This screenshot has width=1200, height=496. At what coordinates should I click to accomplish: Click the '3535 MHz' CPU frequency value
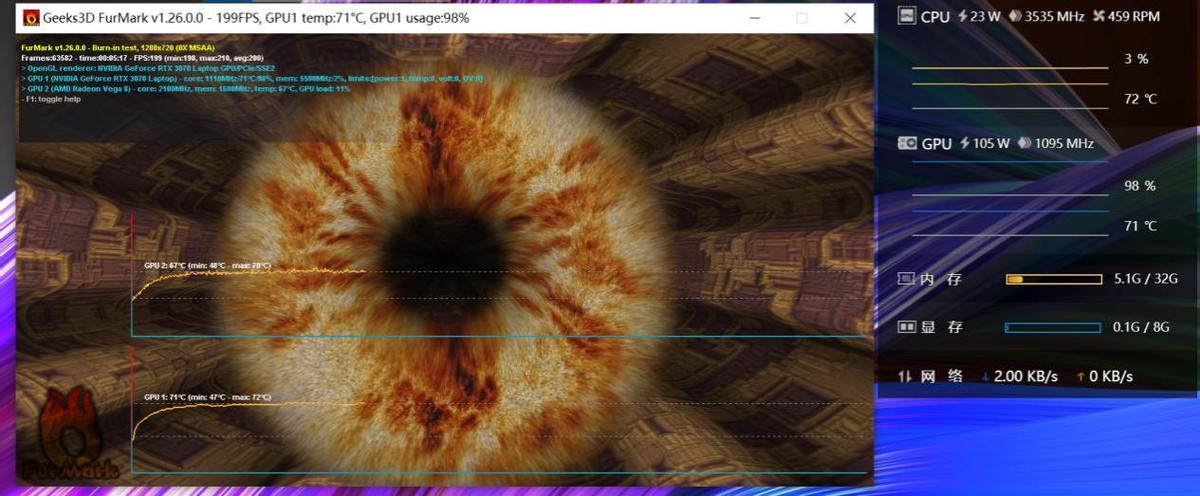pos(1054,16)
